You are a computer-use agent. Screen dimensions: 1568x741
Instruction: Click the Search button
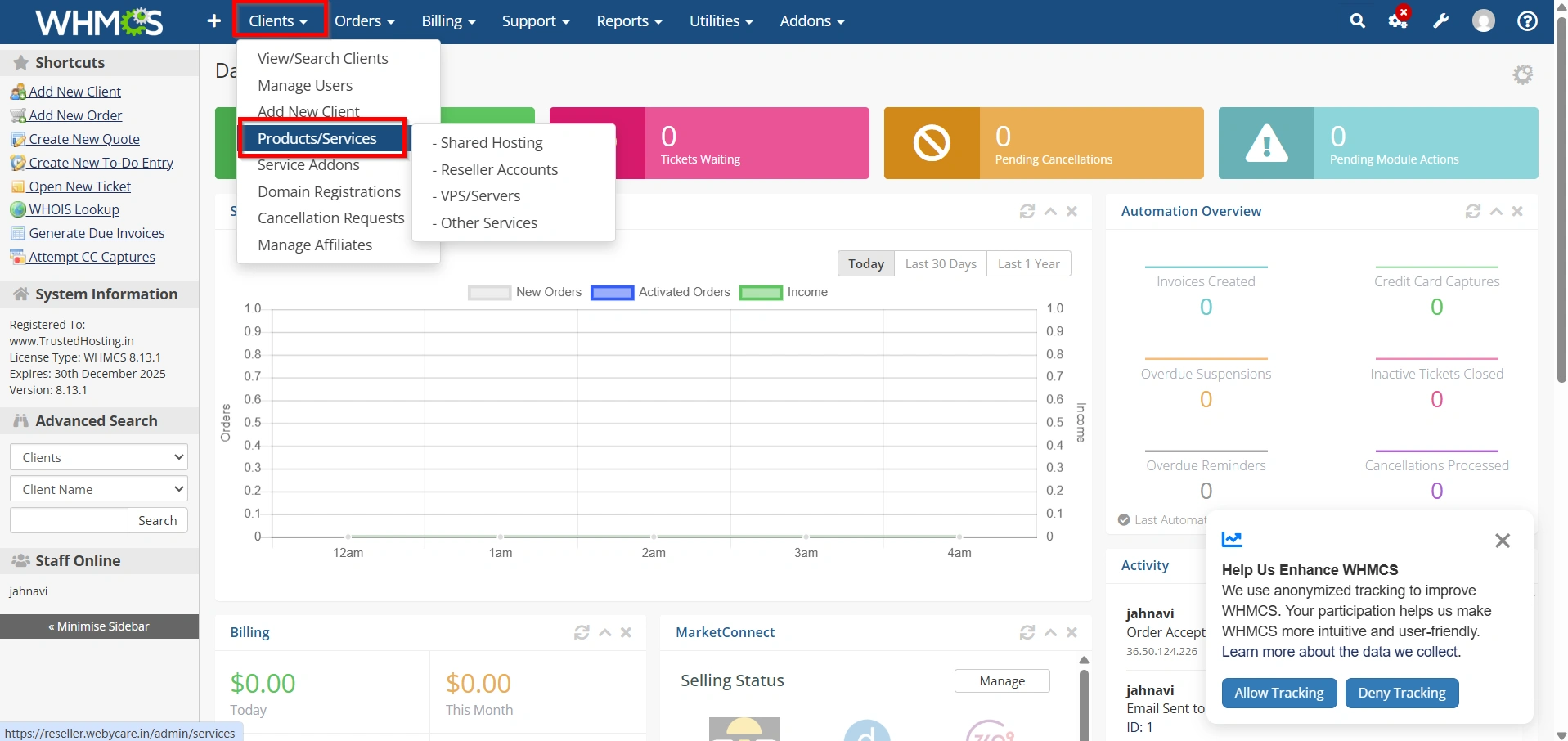click(158, 520)
